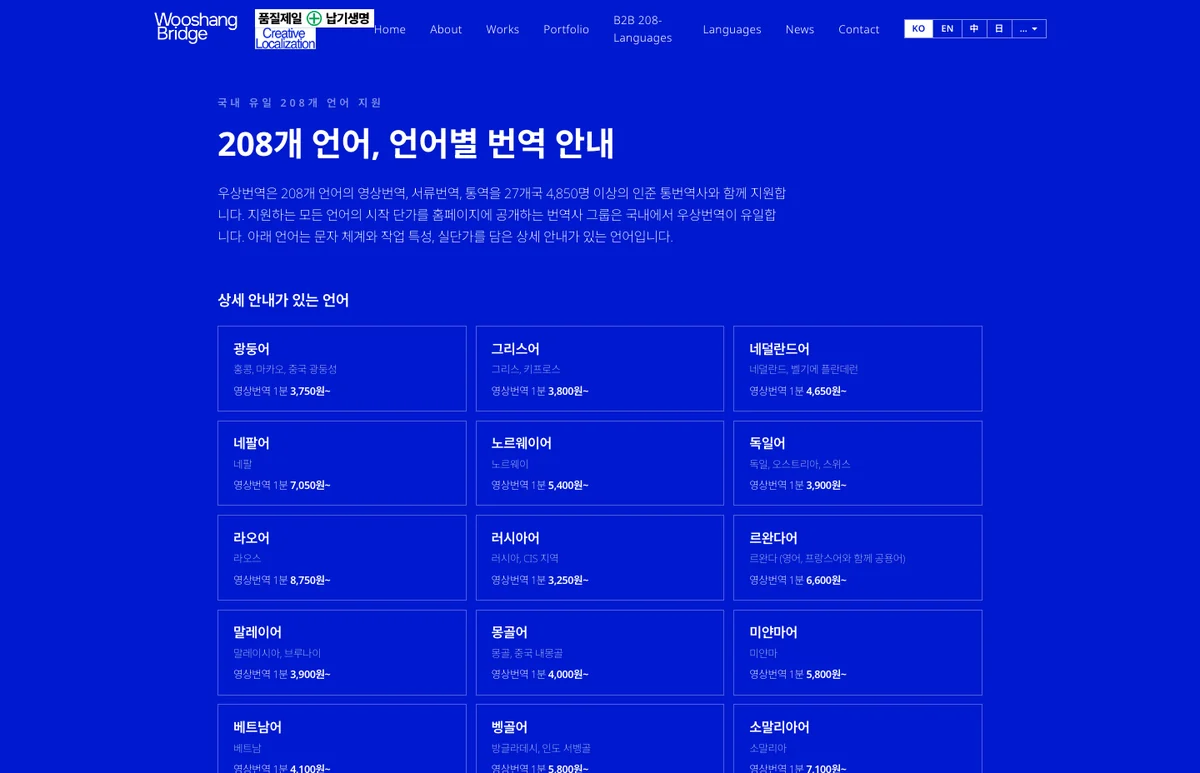Switch site language to EN

pos(947,29)
